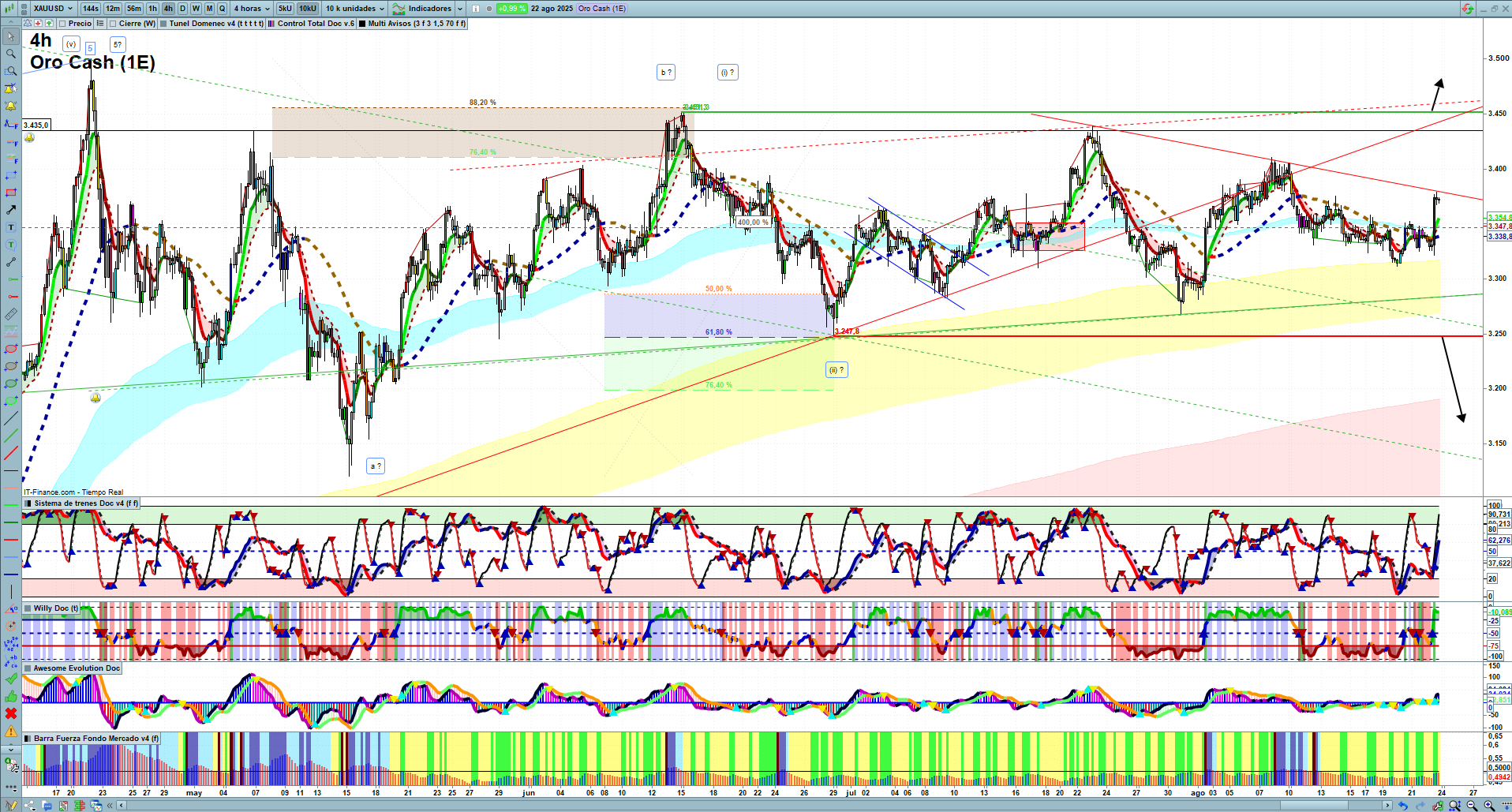The height and width of the screenshot is (812, 1512).
Task: Select the magnifier zoom tool in sidebar
Action: coord(11,54)
